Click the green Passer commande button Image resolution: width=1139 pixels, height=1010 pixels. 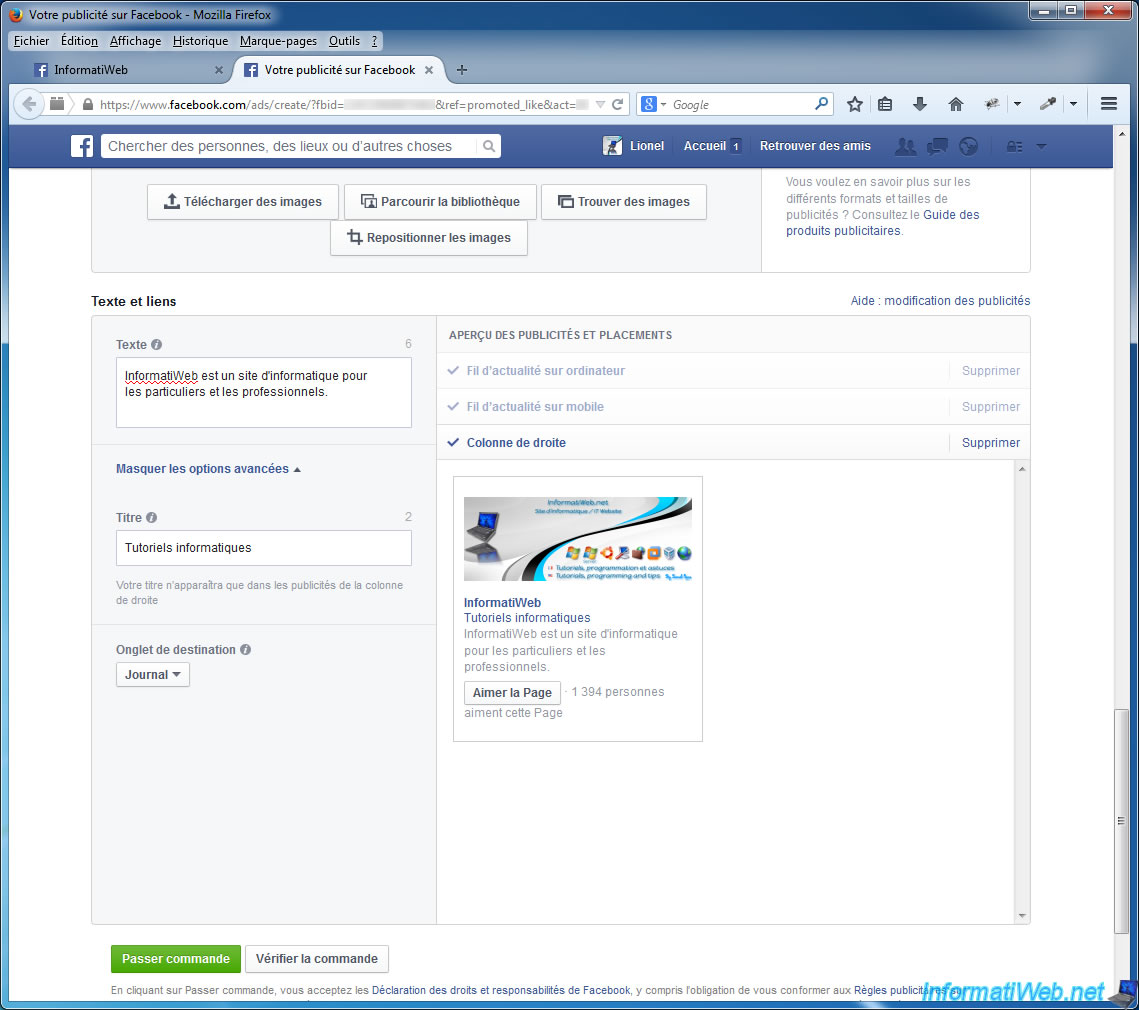176,958
